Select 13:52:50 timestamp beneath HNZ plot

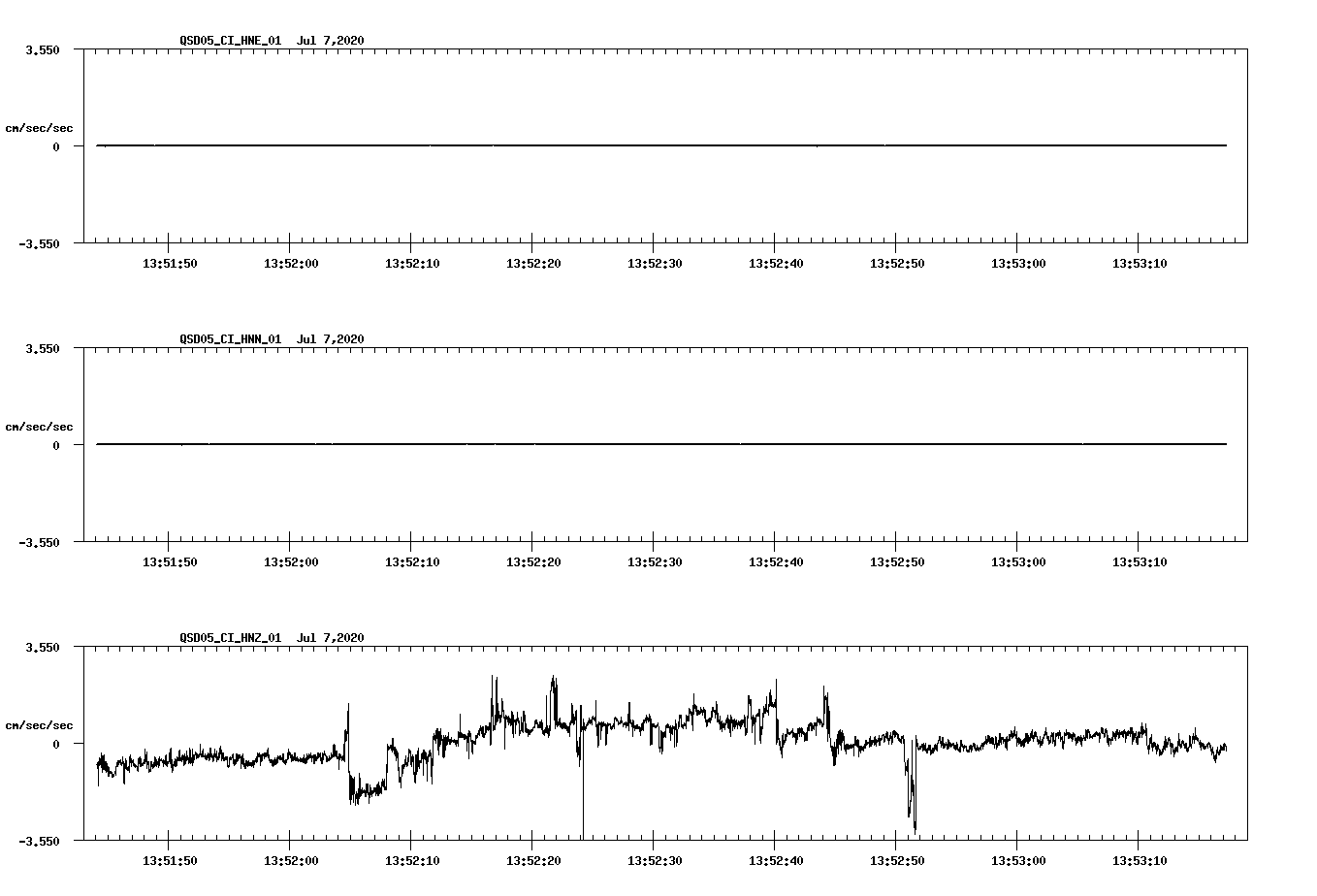[897, 860]
